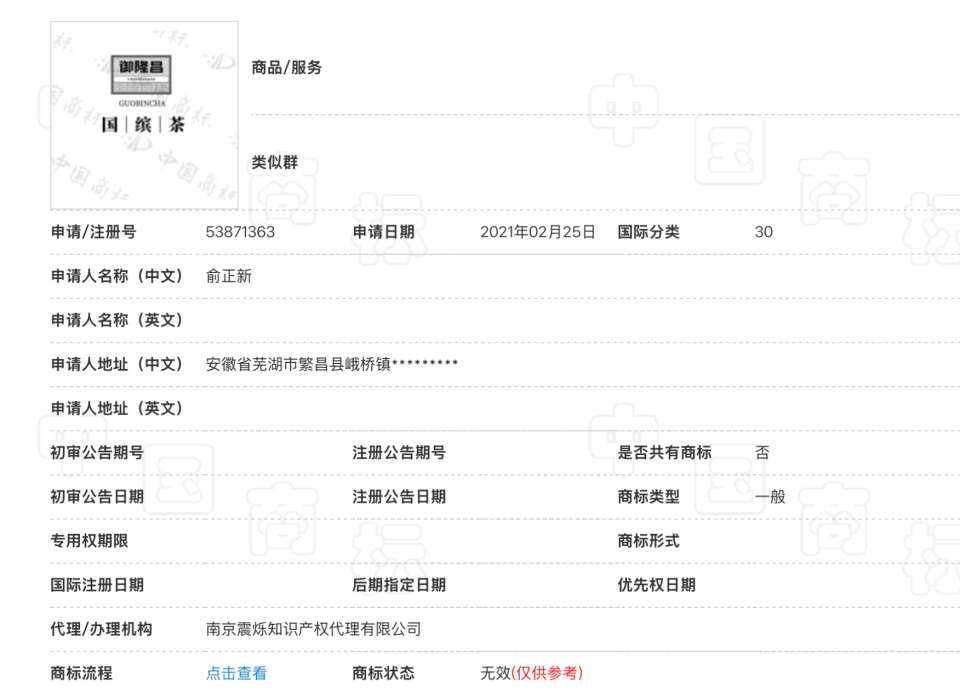Click the 专用权期限 label
Image resolution: width=960 pixels, height=693 pixels.
point(89,541)
